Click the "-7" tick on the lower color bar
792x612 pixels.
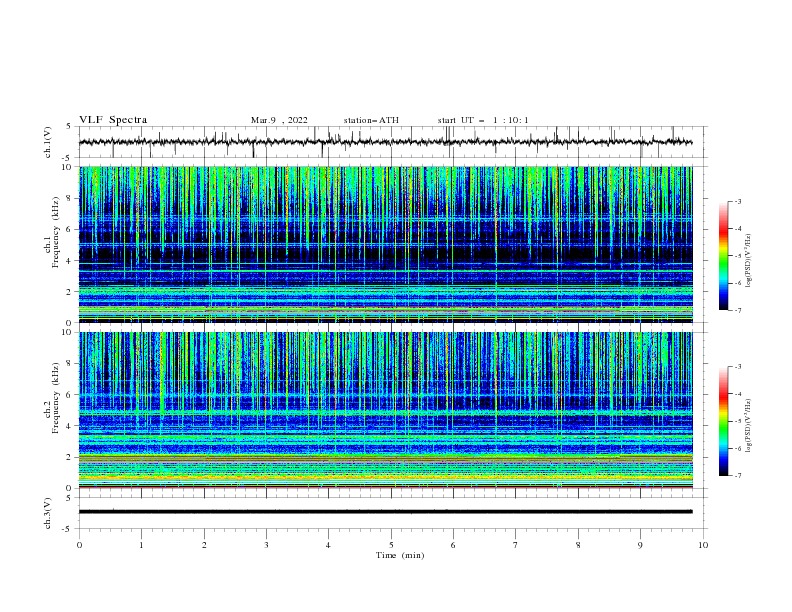[738, 475]
